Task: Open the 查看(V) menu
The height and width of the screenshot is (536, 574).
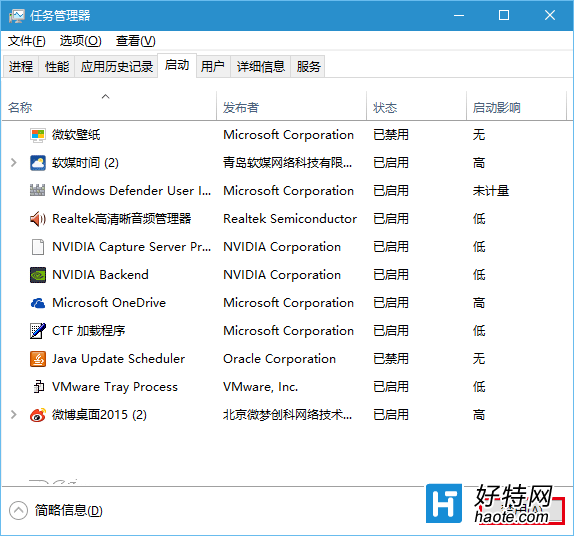Action: [x=135, y=41]
